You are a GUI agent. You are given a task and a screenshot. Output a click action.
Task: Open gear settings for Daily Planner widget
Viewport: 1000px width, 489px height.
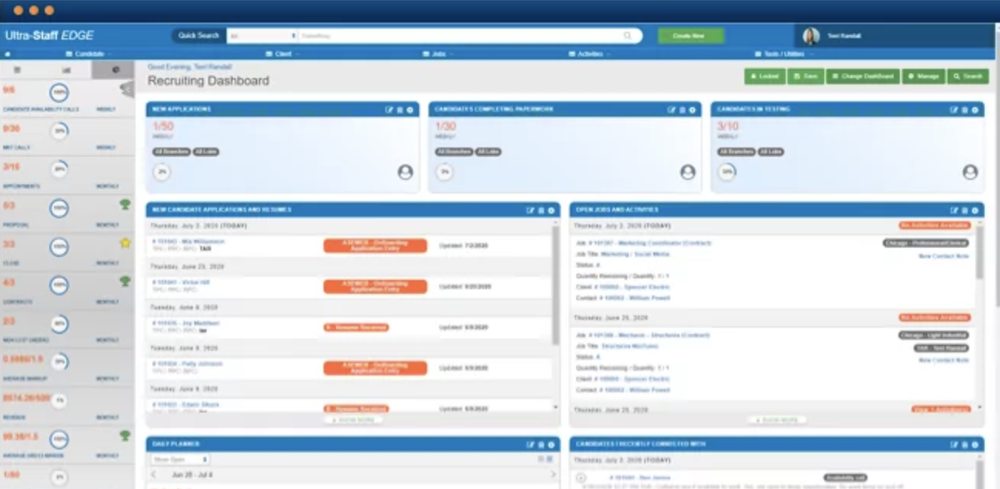550,444
